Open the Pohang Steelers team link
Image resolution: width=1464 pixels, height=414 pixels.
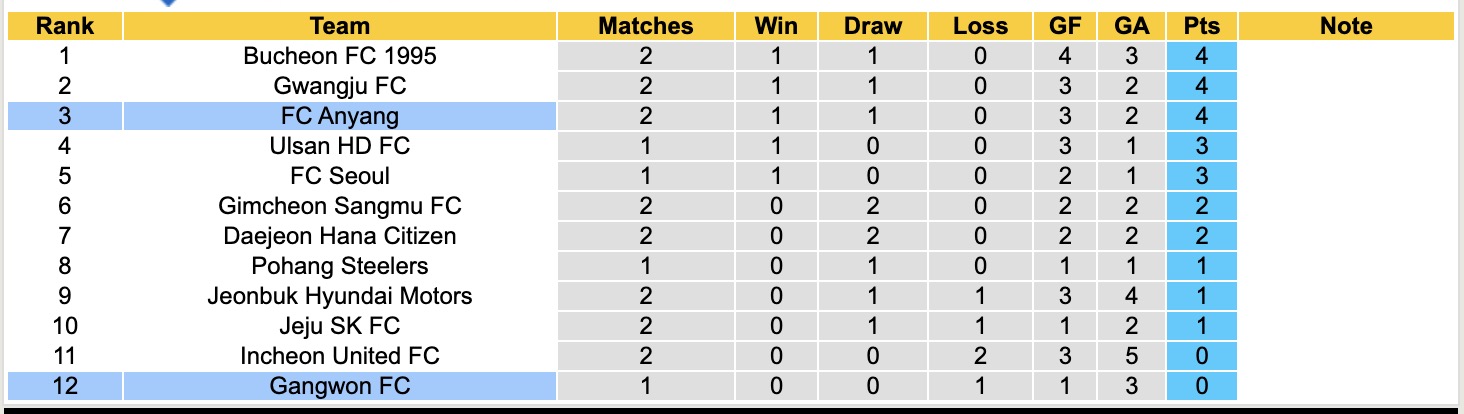pos(340,266)
